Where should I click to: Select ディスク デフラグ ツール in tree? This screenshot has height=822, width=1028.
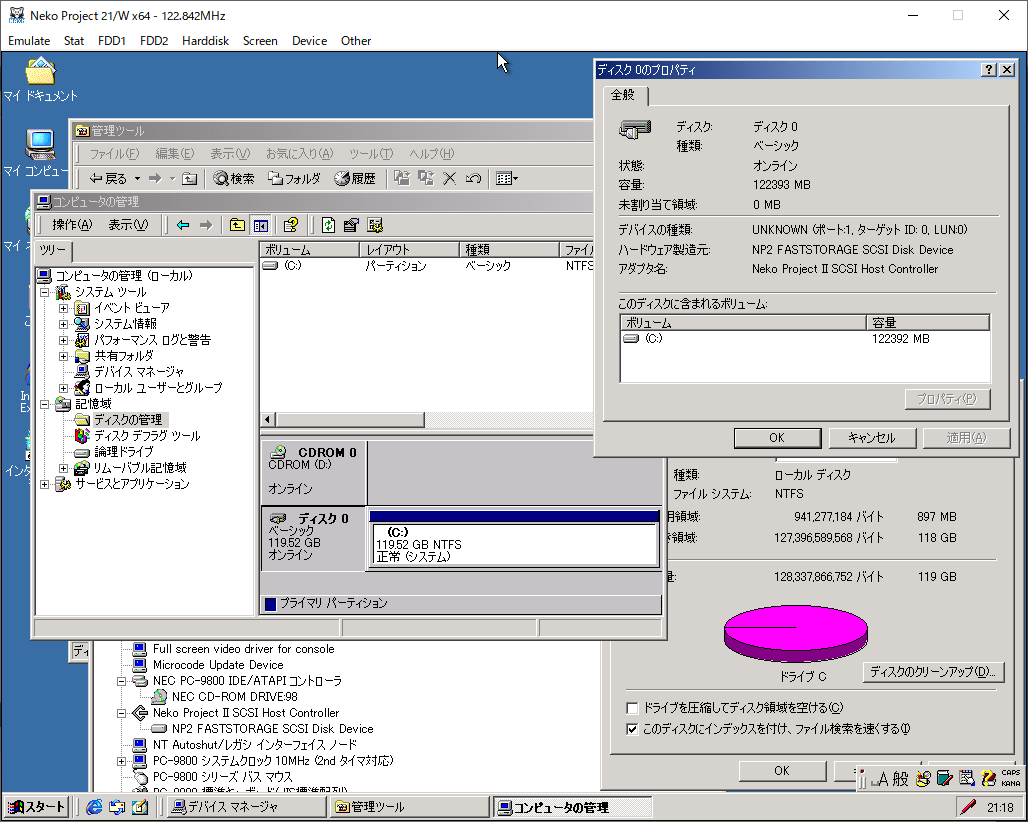pyautogui.click(x=146, y=436)
